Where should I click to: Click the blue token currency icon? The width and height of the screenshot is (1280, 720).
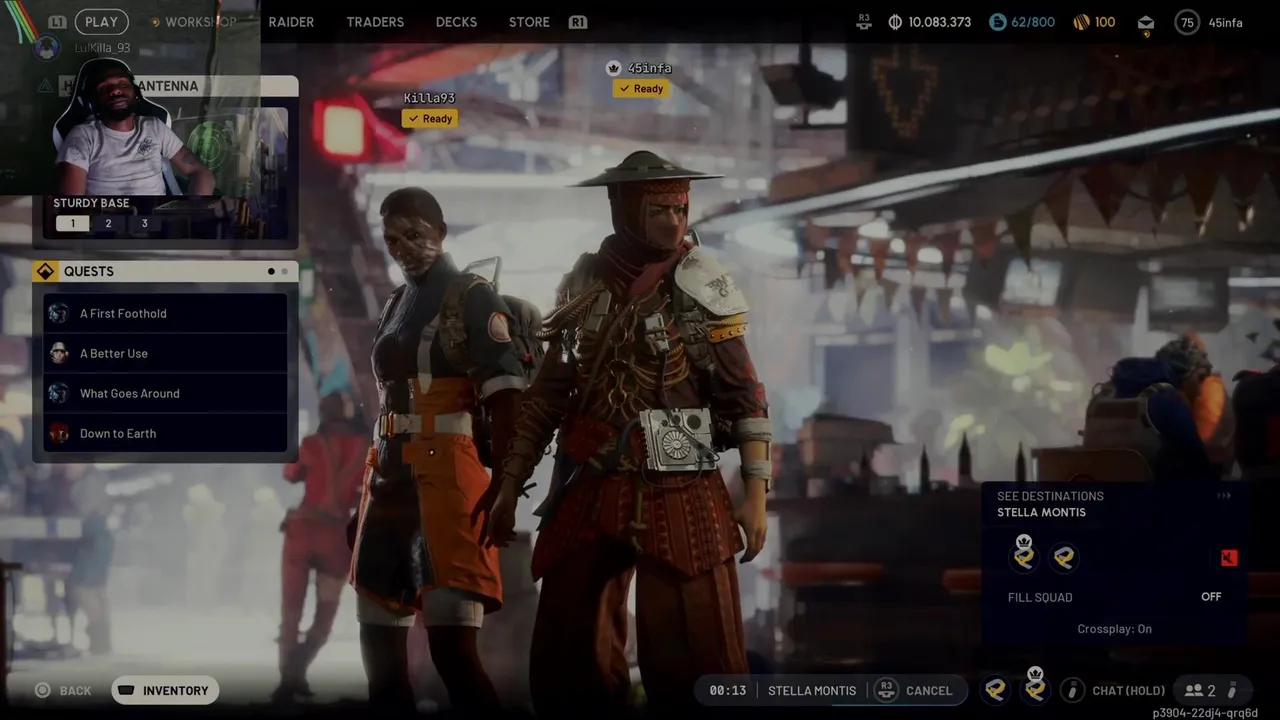point(997,22)
